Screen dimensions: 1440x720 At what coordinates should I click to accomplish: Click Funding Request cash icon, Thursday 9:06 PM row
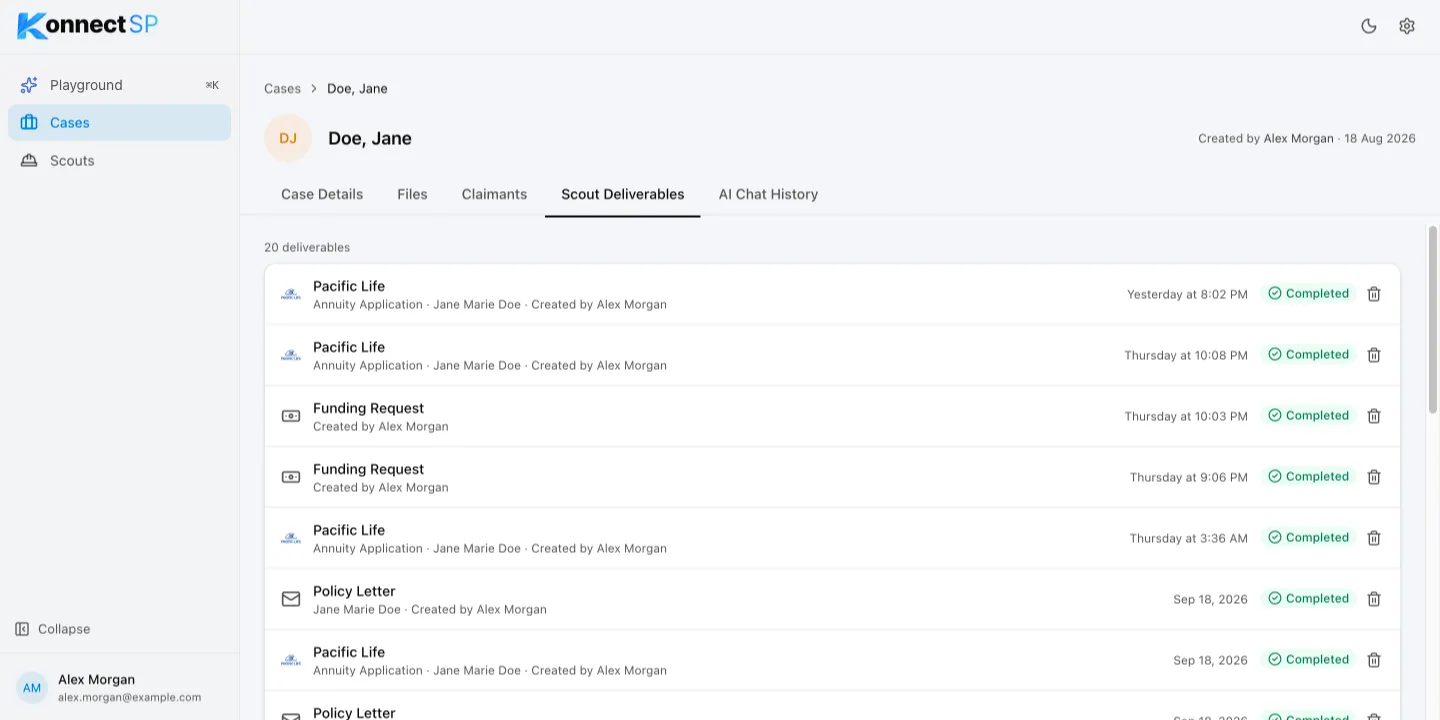pos(291,477)
